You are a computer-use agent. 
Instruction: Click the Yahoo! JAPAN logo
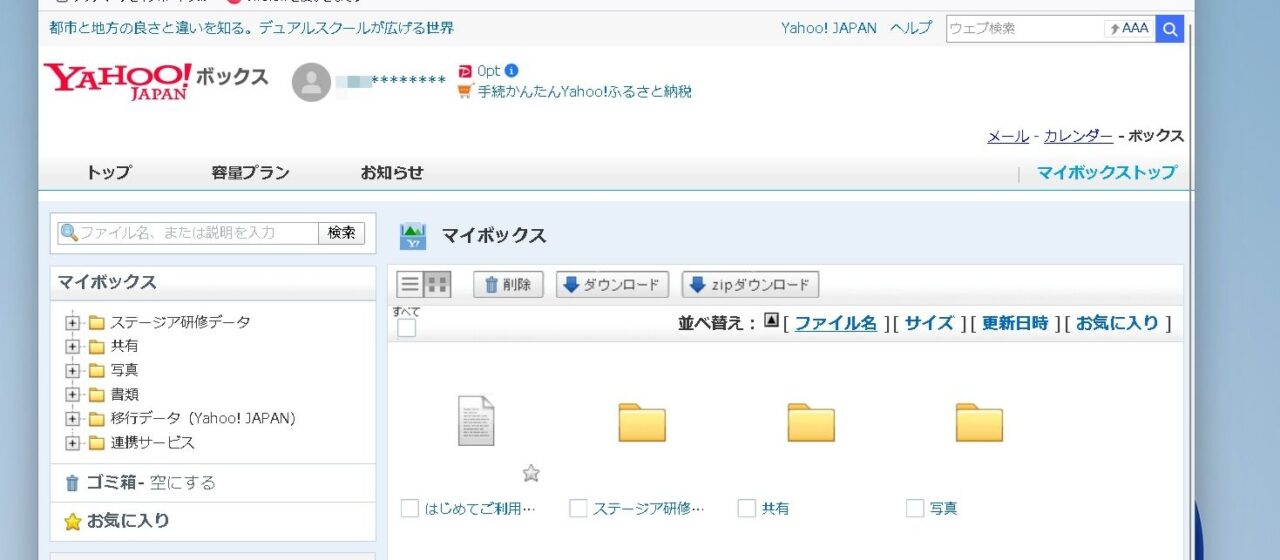pyautogui.click(x=117, y=80)
